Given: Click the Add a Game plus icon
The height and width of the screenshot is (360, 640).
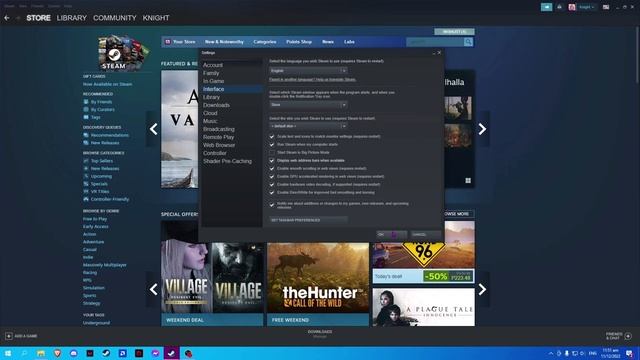Looking at the screenshot, I should (9, 336).
